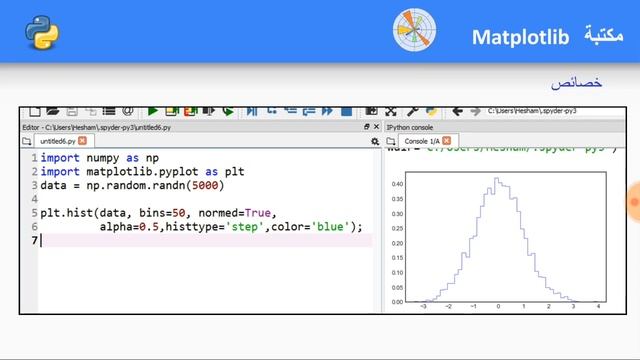Click the Python logo in banner
Viewport: 640px width, 360px height.
(x=42, y=33)
